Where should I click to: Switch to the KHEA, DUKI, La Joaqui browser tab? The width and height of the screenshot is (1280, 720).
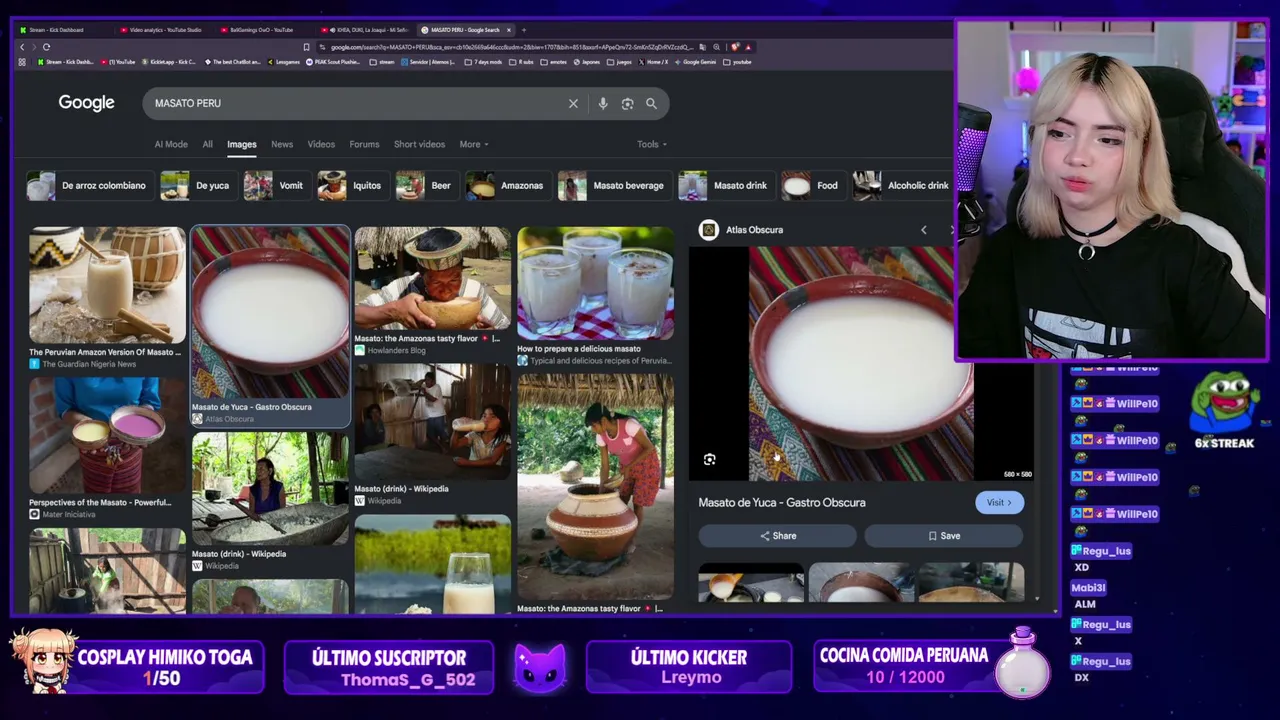tap(365, 30)
